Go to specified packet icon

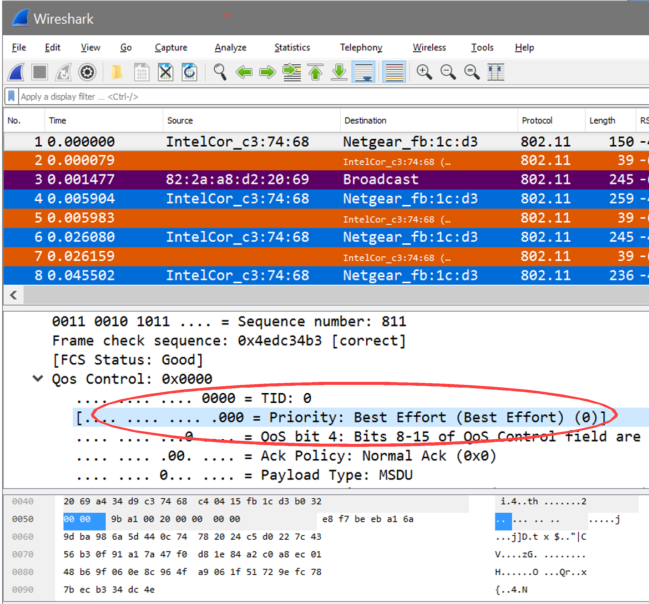292,72
